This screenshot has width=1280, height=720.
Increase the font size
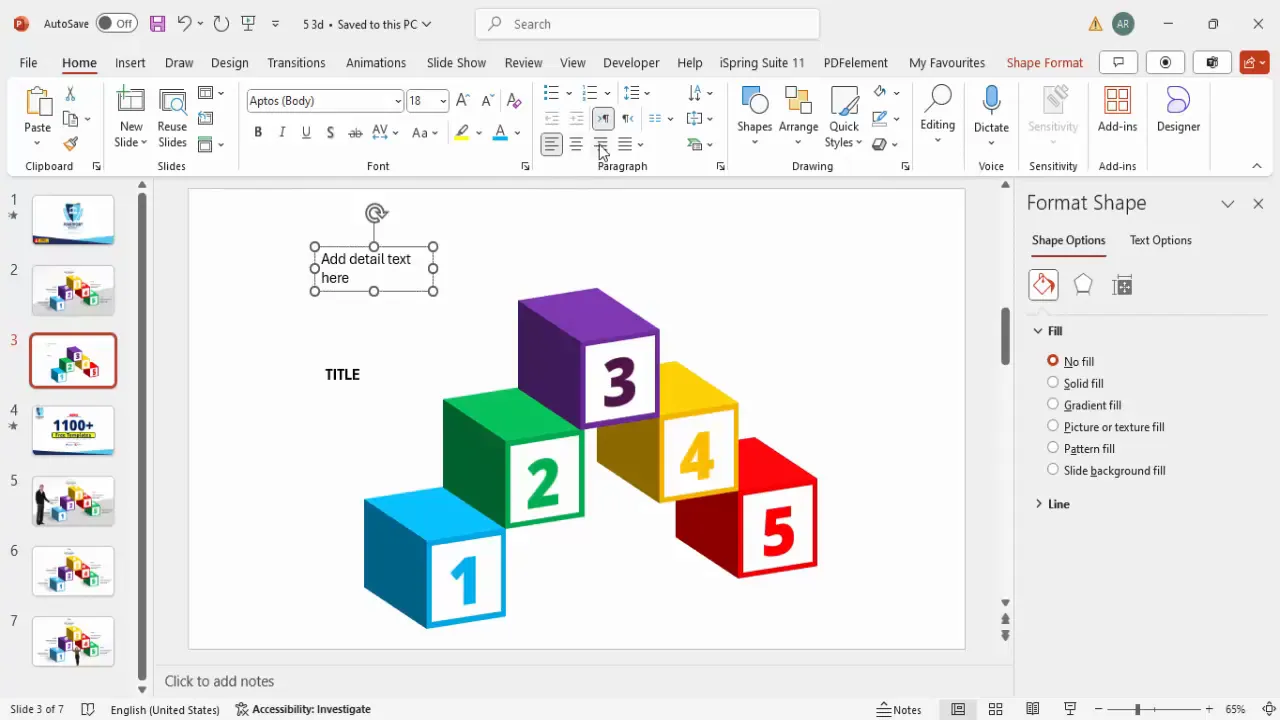[463, 100]
